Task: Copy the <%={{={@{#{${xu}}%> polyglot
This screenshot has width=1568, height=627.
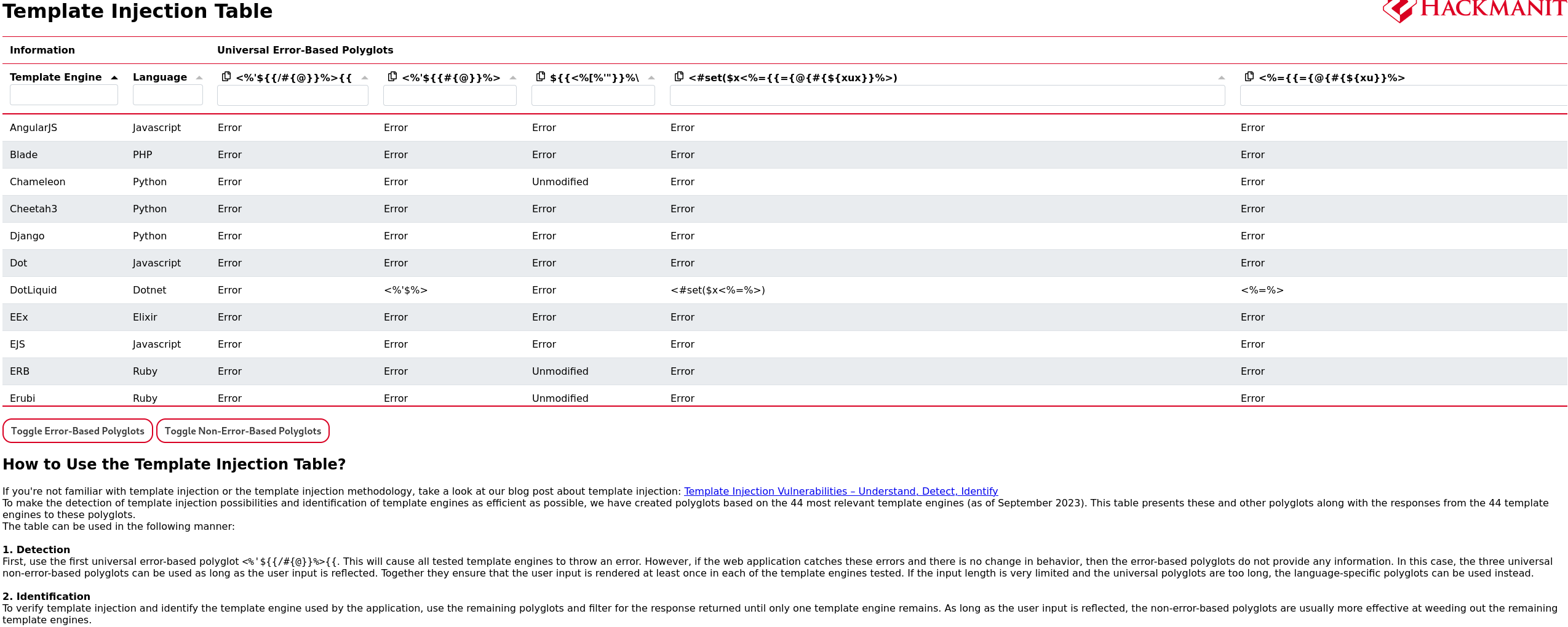Action: point(1249,76)
